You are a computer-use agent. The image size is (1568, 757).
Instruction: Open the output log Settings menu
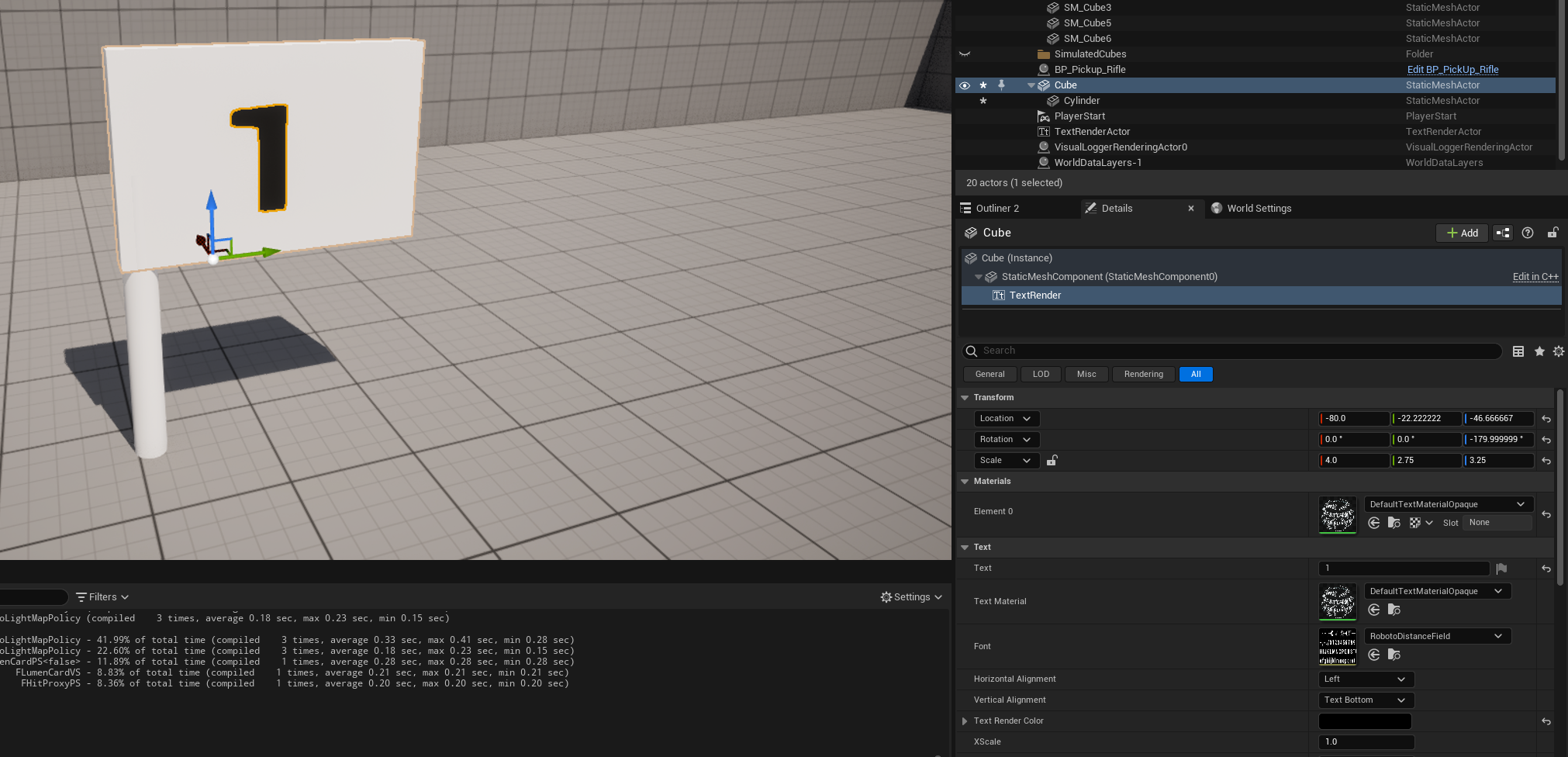[912, 597]
